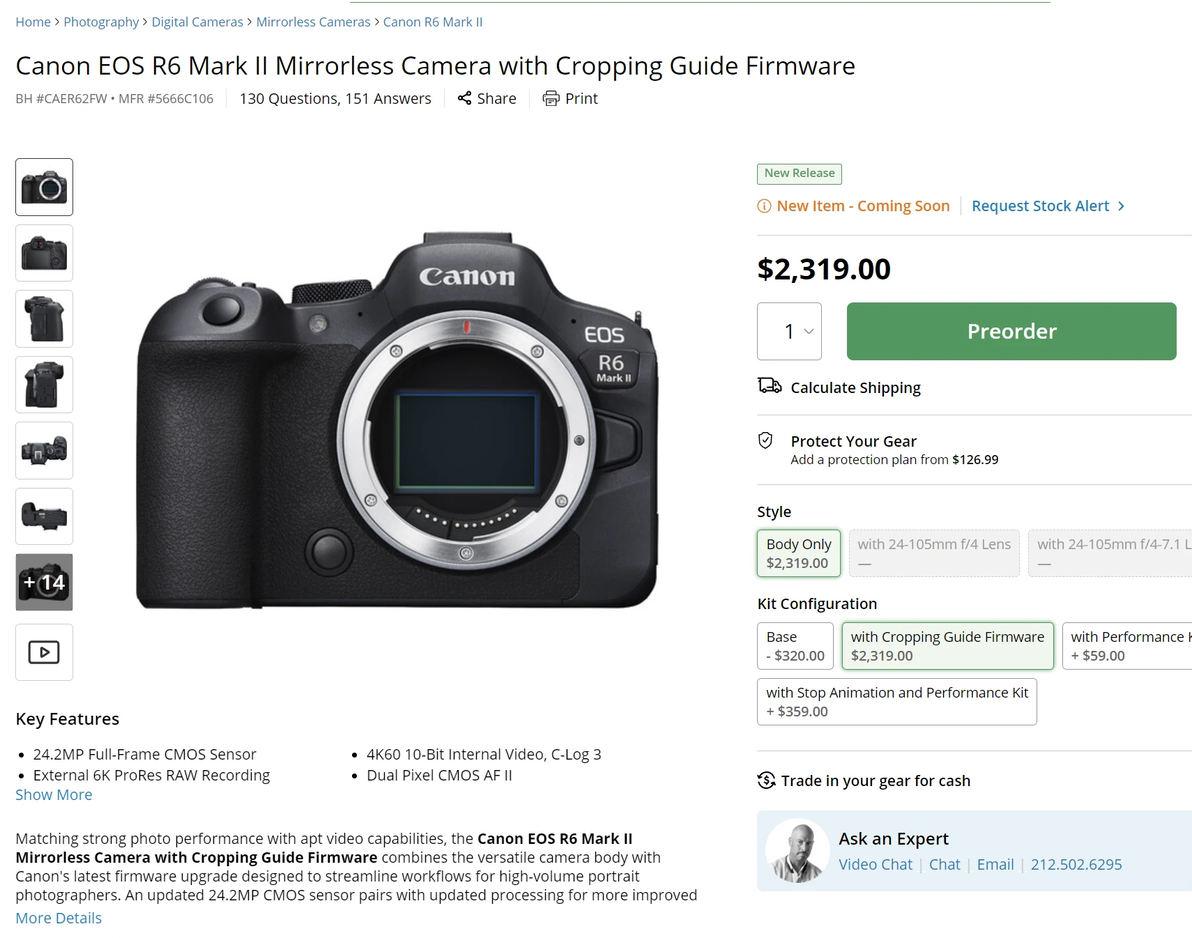Click the Print icon

coord(551,98)
